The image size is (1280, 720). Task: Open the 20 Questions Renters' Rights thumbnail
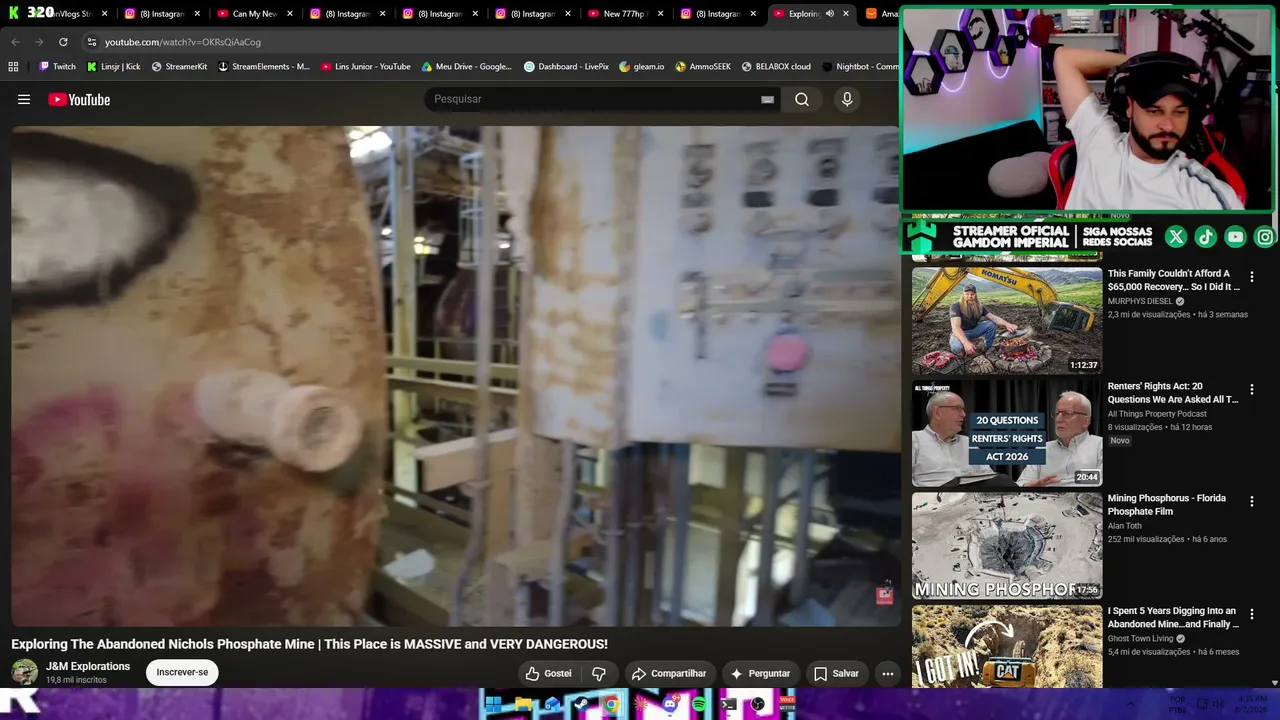tap(1007, 433)
